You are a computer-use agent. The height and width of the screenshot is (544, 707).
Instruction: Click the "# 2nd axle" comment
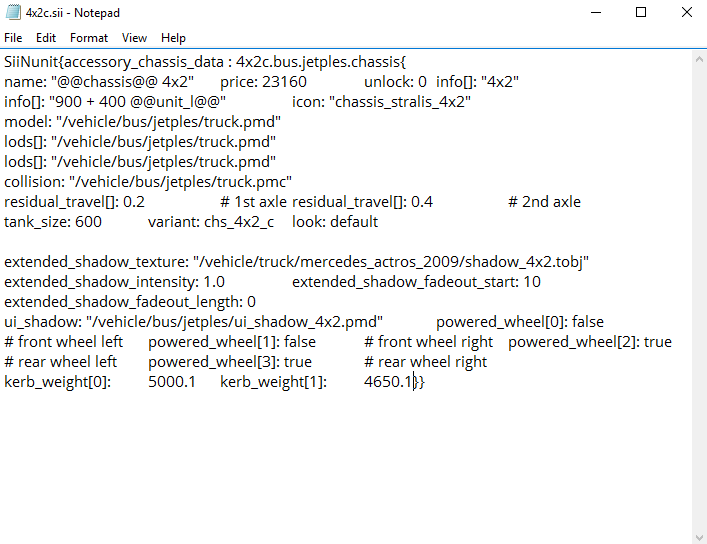(x=545, y=202)
